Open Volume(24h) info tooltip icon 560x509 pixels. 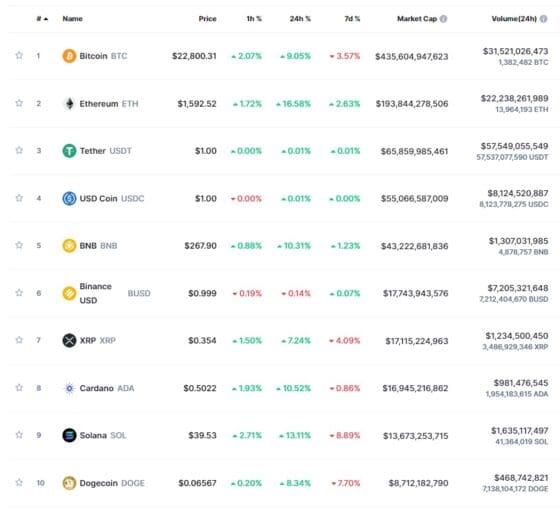point(543,19)
